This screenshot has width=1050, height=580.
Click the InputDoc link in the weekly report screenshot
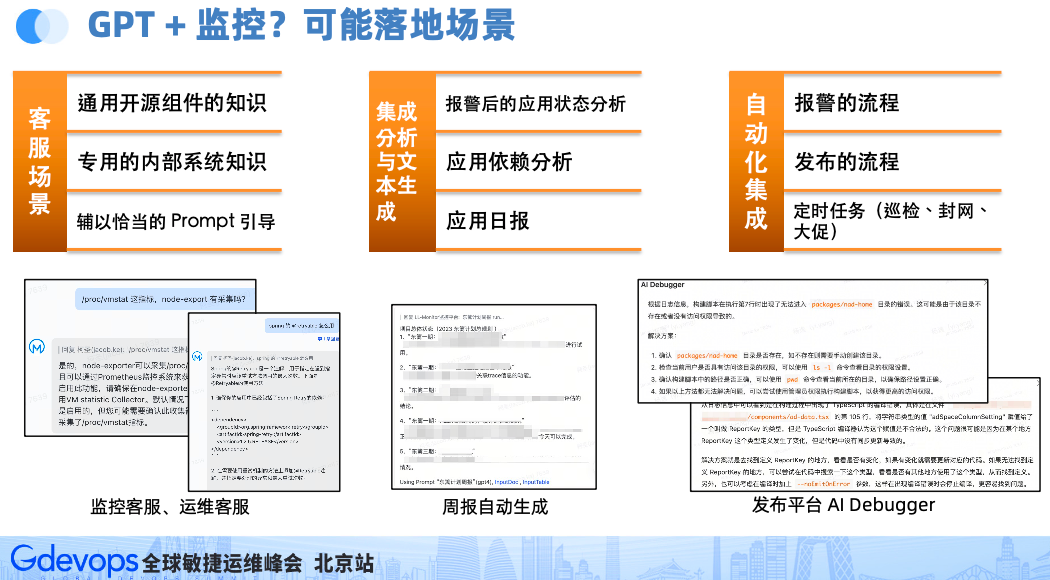[x=507, y=482]
